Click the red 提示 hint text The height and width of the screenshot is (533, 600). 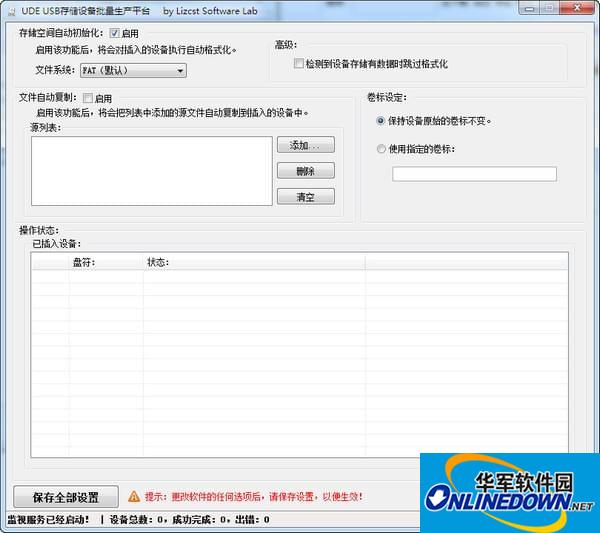[x=253, y=497]
